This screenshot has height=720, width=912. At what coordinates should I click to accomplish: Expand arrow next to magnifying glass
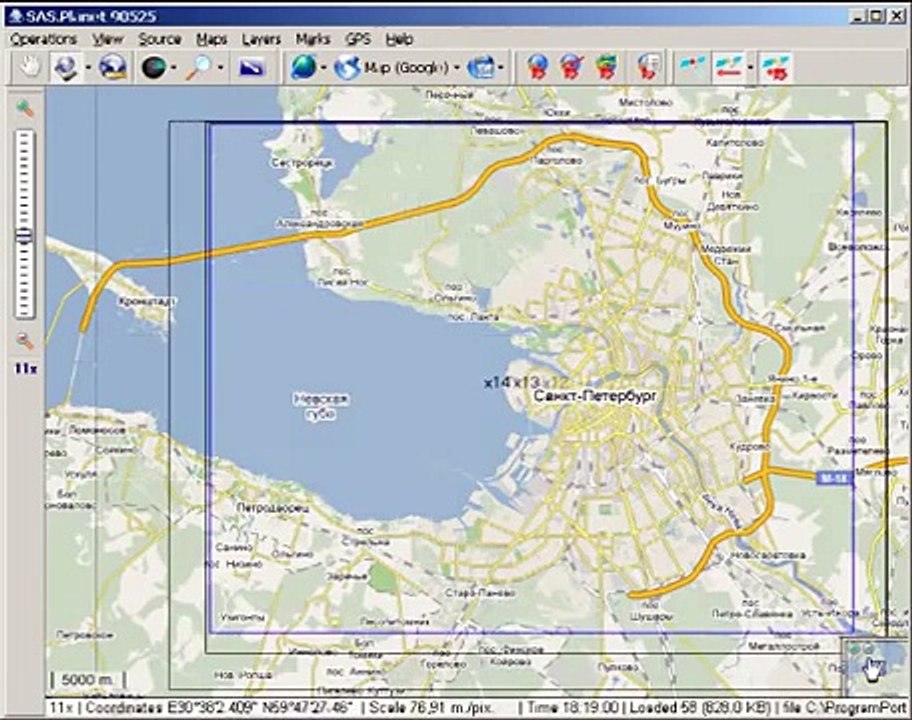tap(220, 68)
